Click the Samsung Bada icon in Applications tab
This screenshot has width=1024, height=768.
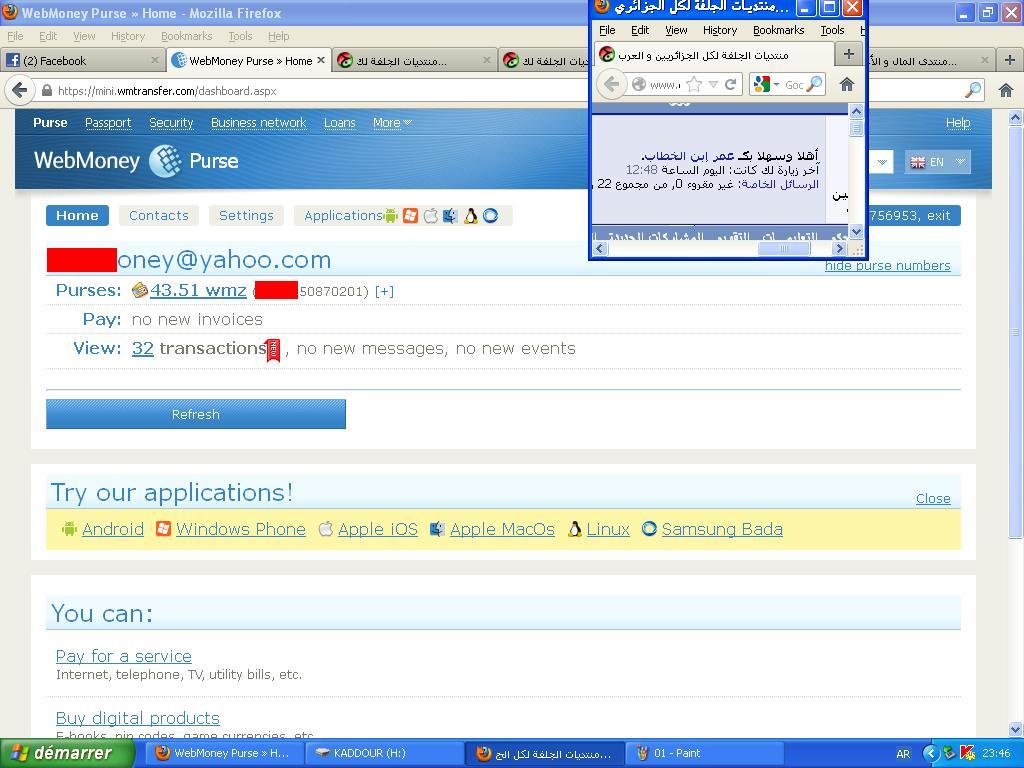coord(490,216)
